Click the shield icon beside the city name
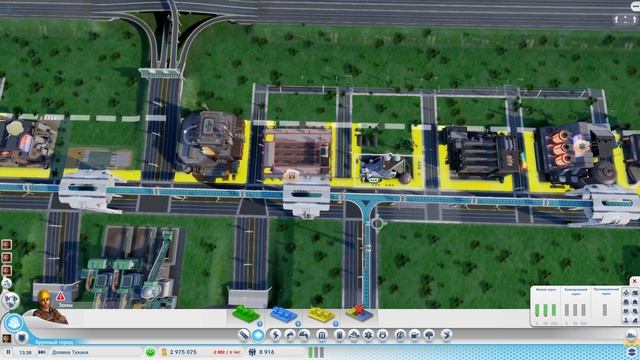Viewport: 640px width, 360px height. tap(22, 338)
